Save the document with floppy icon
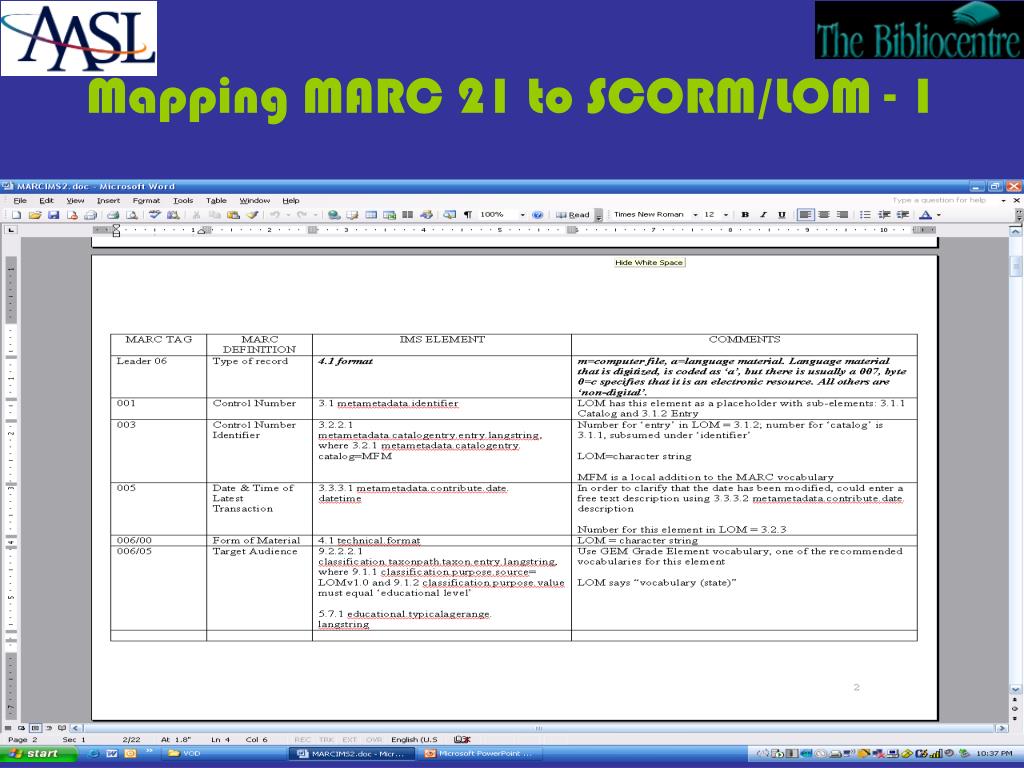The height and width of the screenshot is (768, 1024). (x=54, y=215)
